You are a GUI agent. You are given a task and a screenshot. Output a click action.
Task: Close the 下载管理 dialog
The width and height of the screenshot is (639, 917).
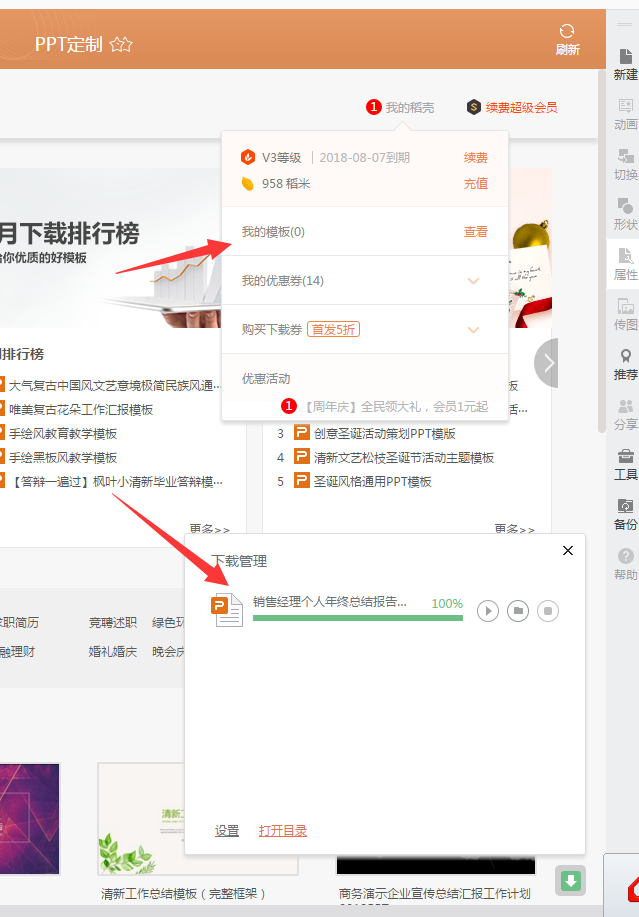tap(568, 550)
